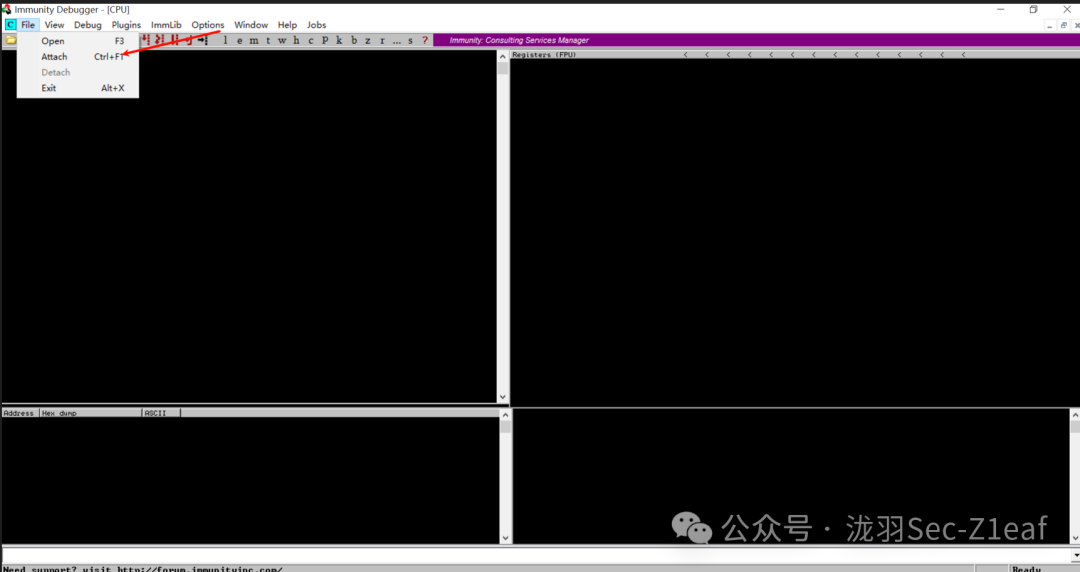Click the Registers (FPU) header

click(x=544, y=54)
